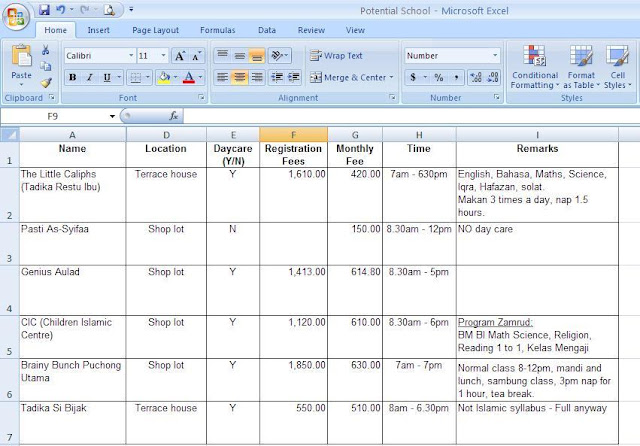The width and height of the screenshot is (640, 446).
Task: Click the Paste clipboard icon
Action: click(x=21, y=56)
